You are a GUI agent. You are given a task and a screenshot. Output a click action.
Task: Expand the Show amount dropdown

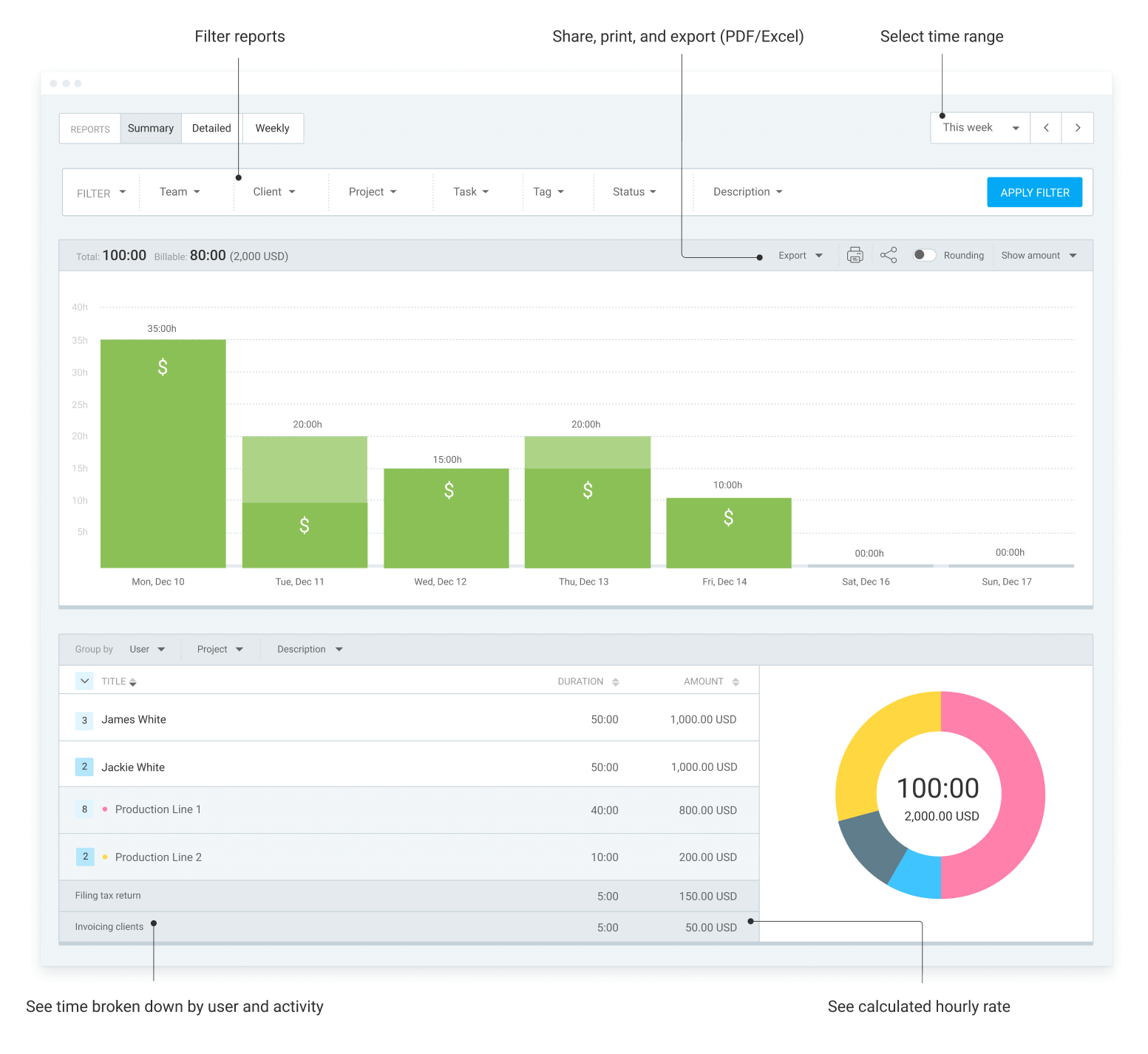click(1039, 255)
